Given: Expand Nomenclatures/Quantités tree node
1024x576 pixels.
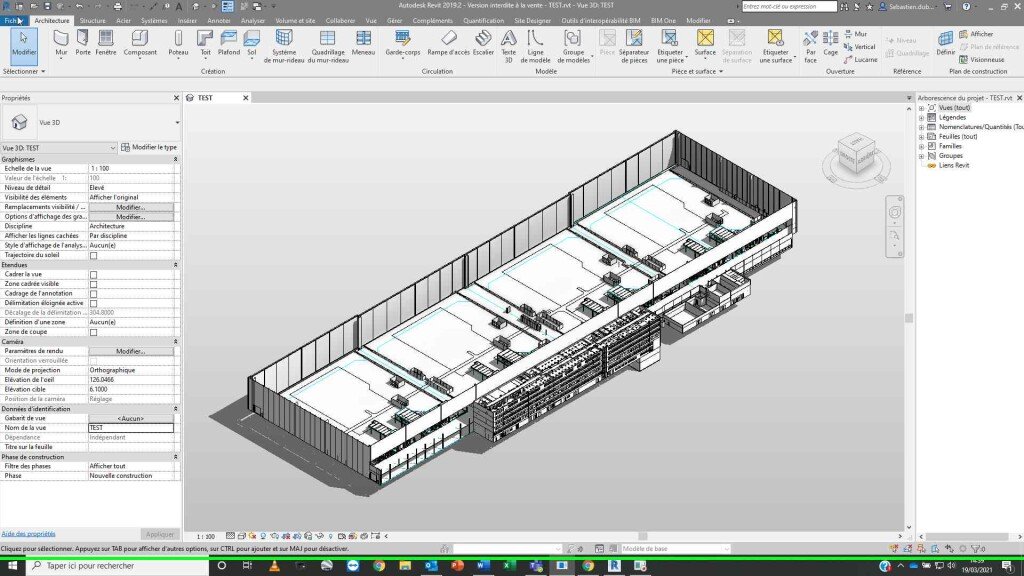Looking at the screenshot, I should (921, 127).
